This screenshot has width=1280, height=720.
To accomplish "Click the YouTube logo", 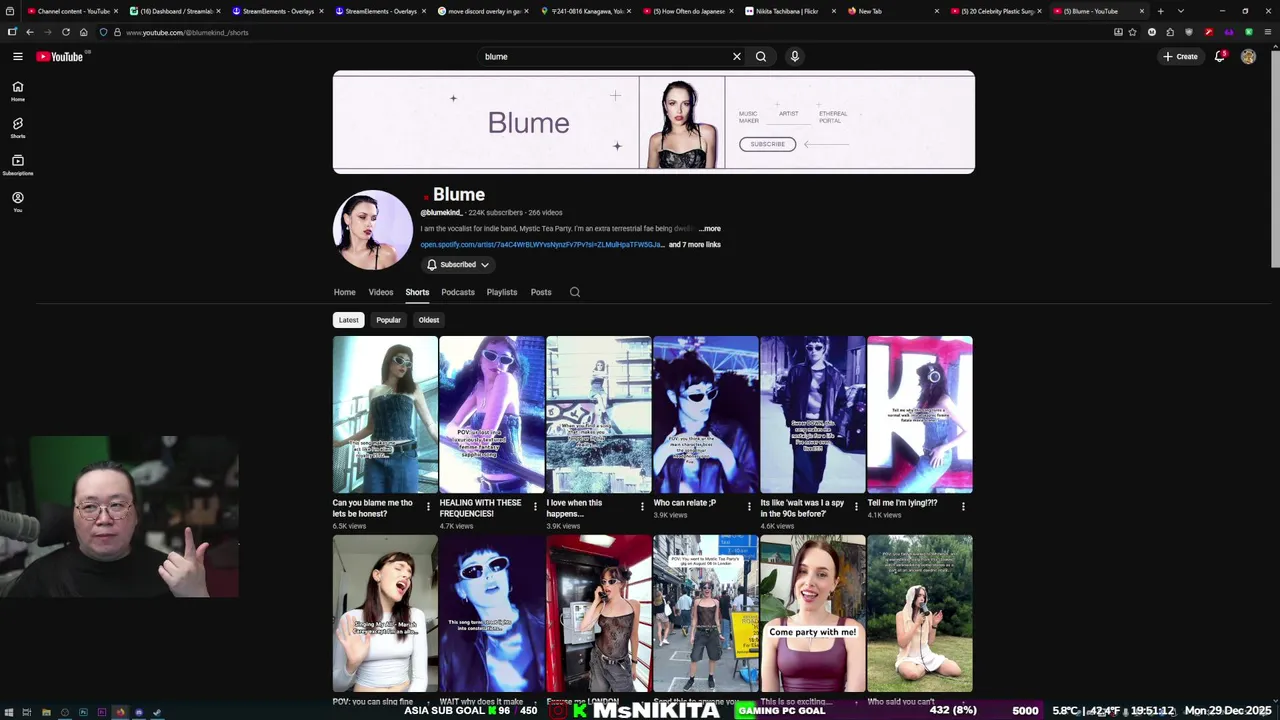I will pyautogui.click(x=60, y=56).
